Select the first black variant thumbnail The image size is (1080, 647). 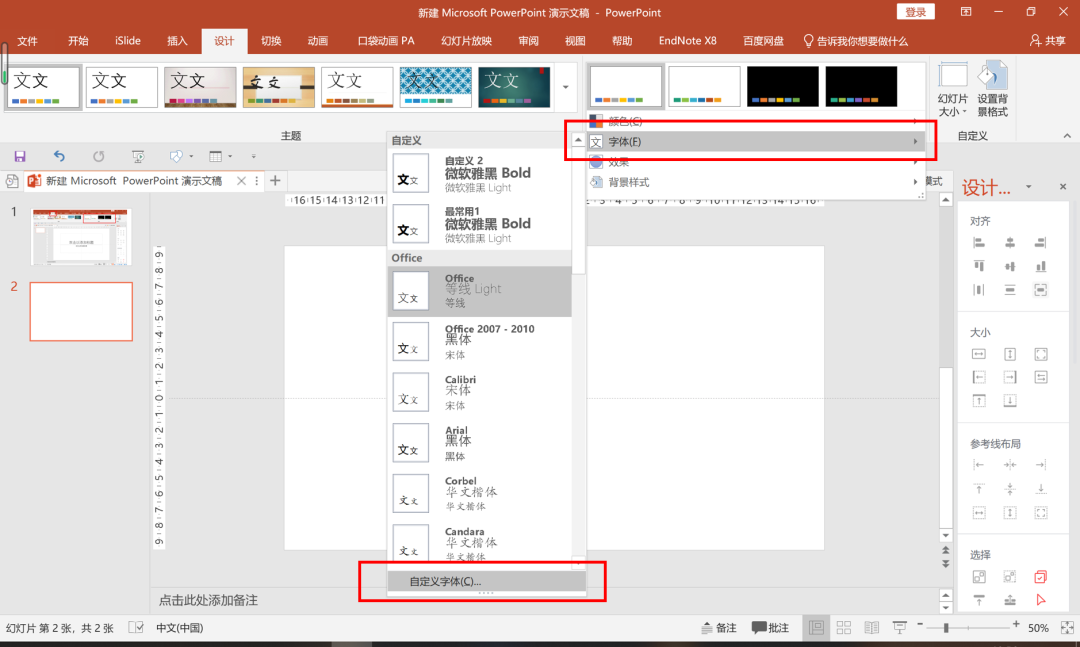pos(782,86)
